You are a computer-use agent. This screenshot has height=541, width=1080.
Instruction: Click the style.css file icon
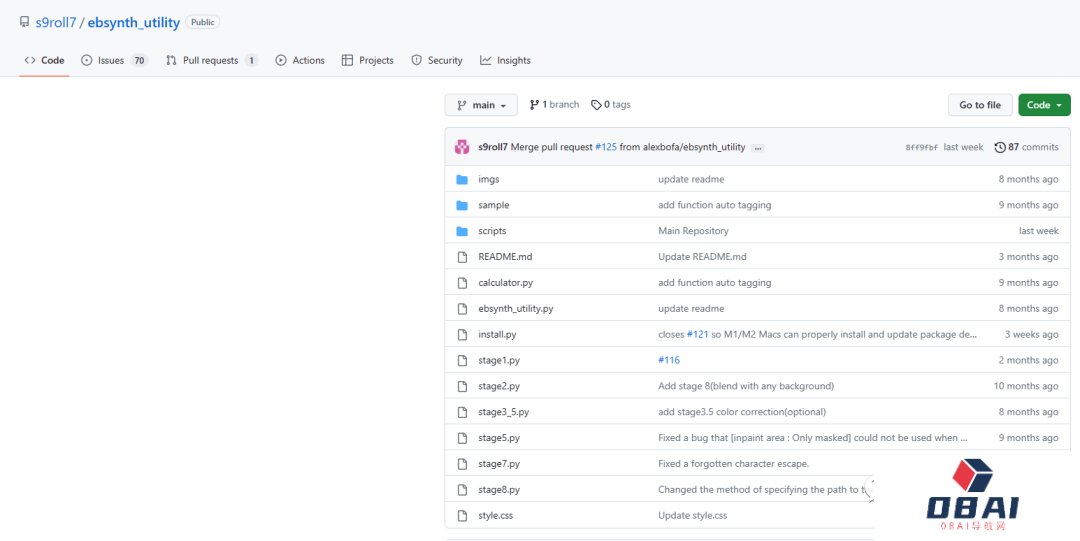tap(462, 516)
